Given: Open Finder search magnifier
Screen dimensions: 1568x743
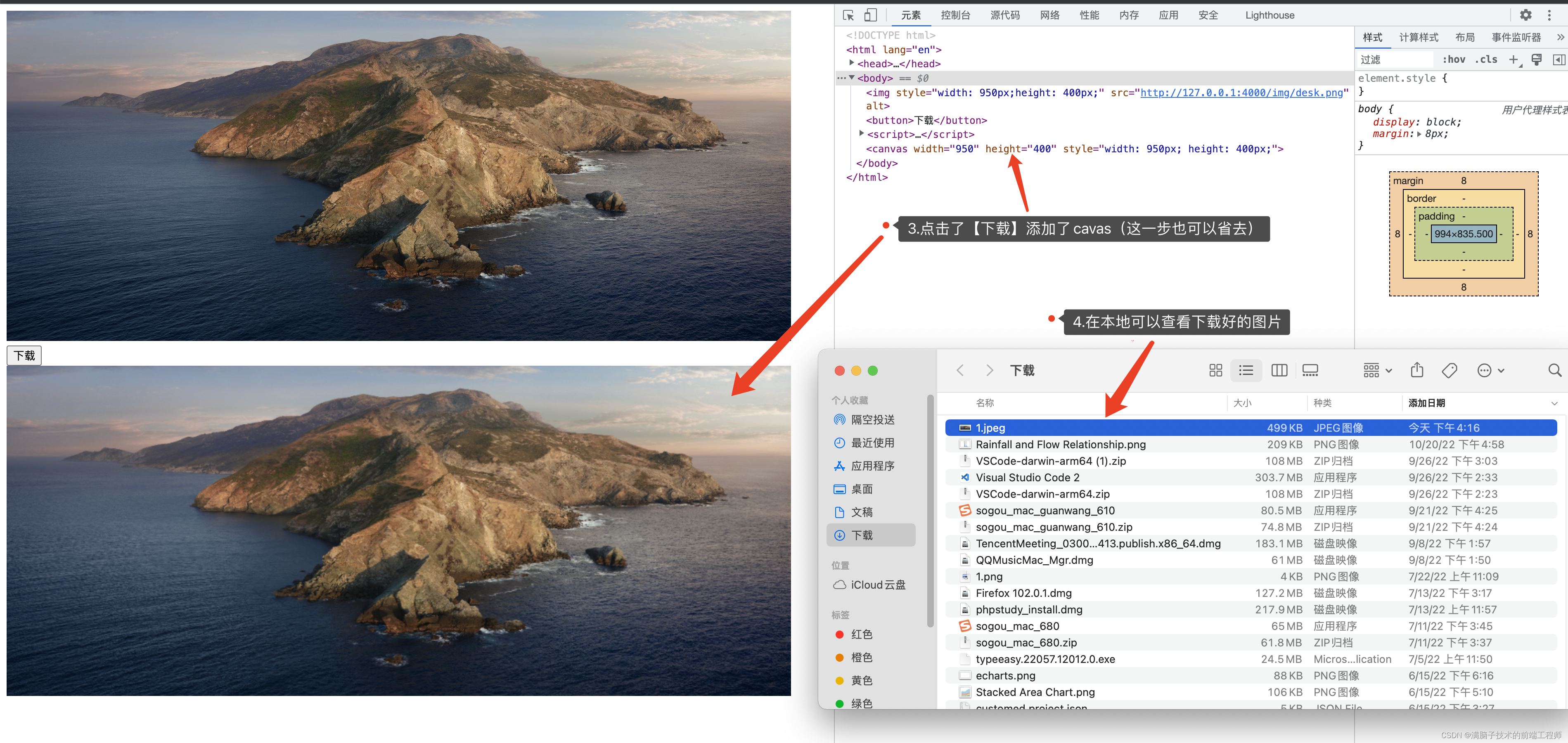Looking at the screenshot, I should click(1555, 371).
